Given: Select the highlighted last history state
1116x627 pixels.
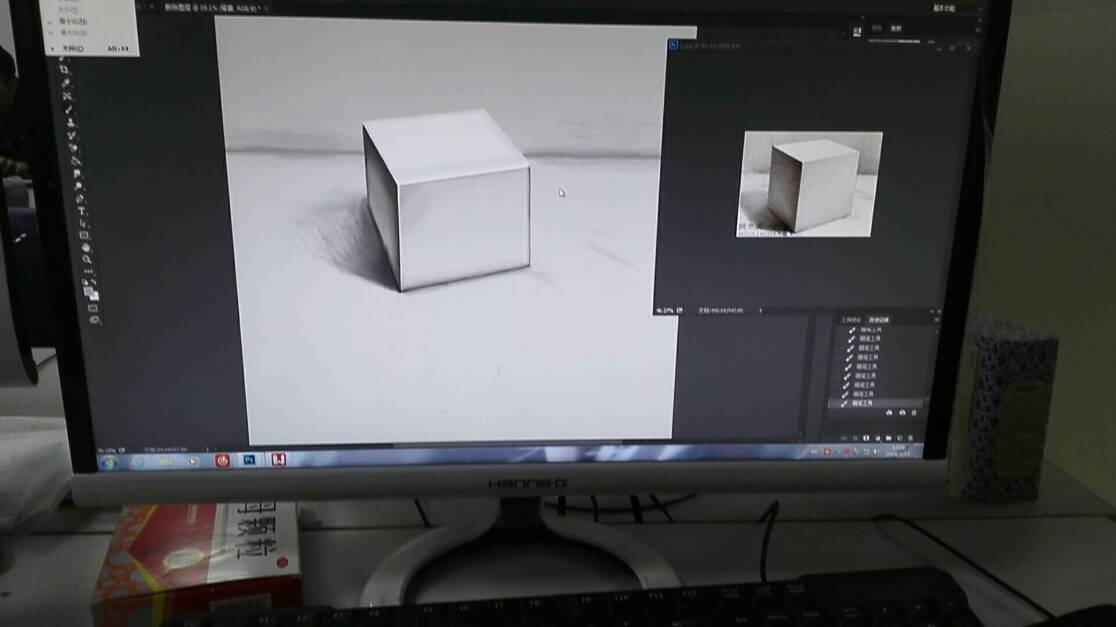Looking at the screenshot, I should click(875, 404).
